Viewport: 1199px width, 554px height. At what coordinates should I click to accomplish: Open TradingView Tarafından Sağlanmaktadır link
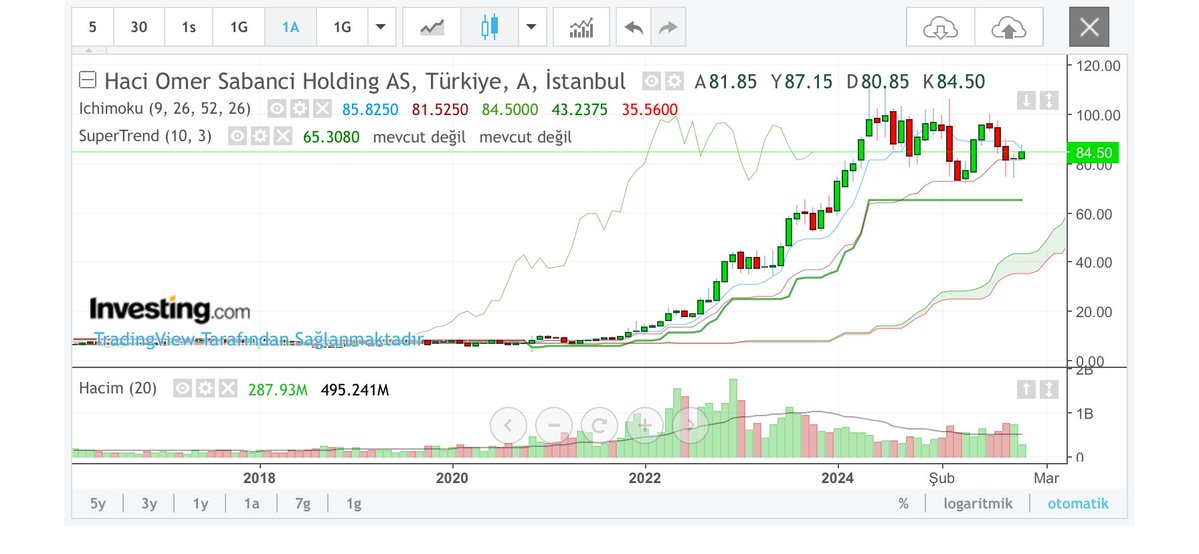click(258, 338)
